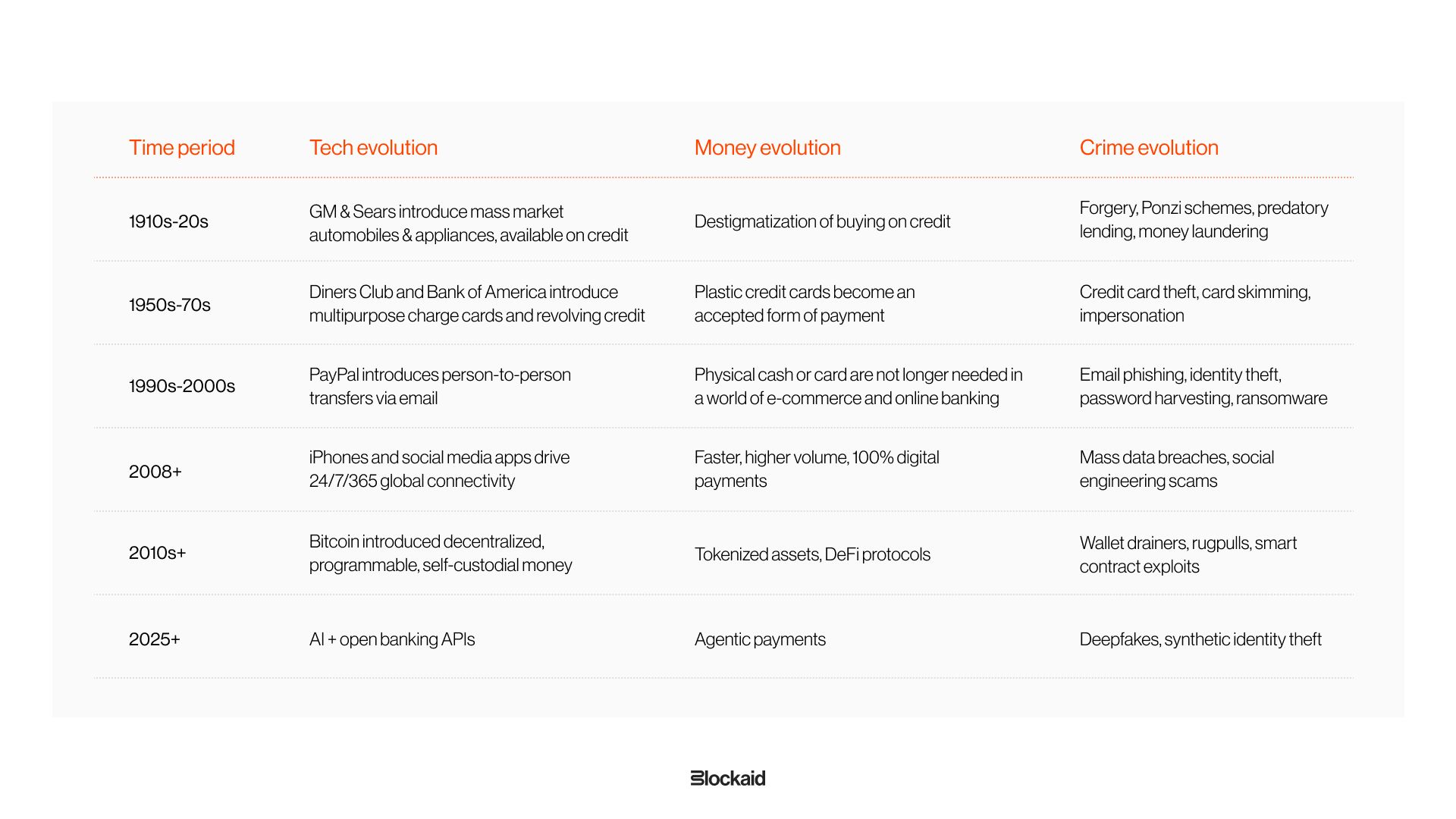The height and width of the screenshot is (819, 1456).
Task: Click the Blockaid logo at the bottom
Action: pyautogui.click(x=728, y=778)
